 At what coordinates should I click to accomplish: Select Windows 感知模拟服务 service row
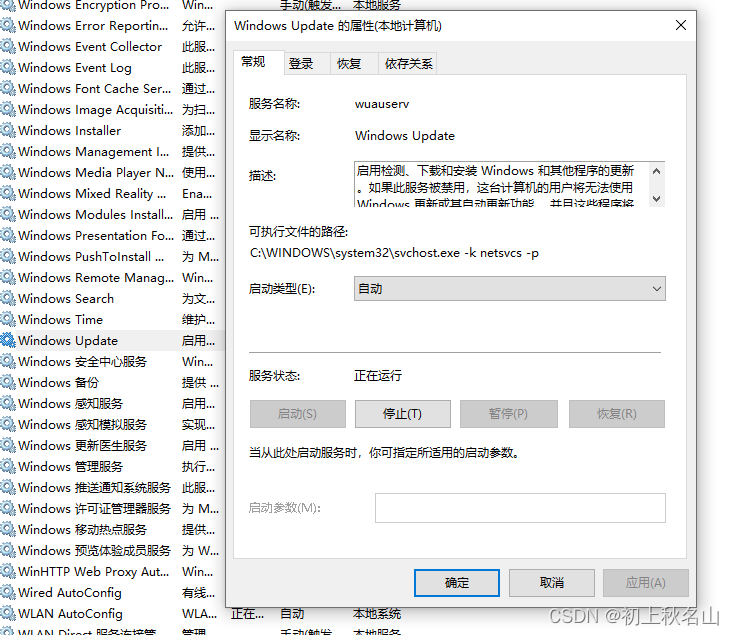[x=112, y=424]
